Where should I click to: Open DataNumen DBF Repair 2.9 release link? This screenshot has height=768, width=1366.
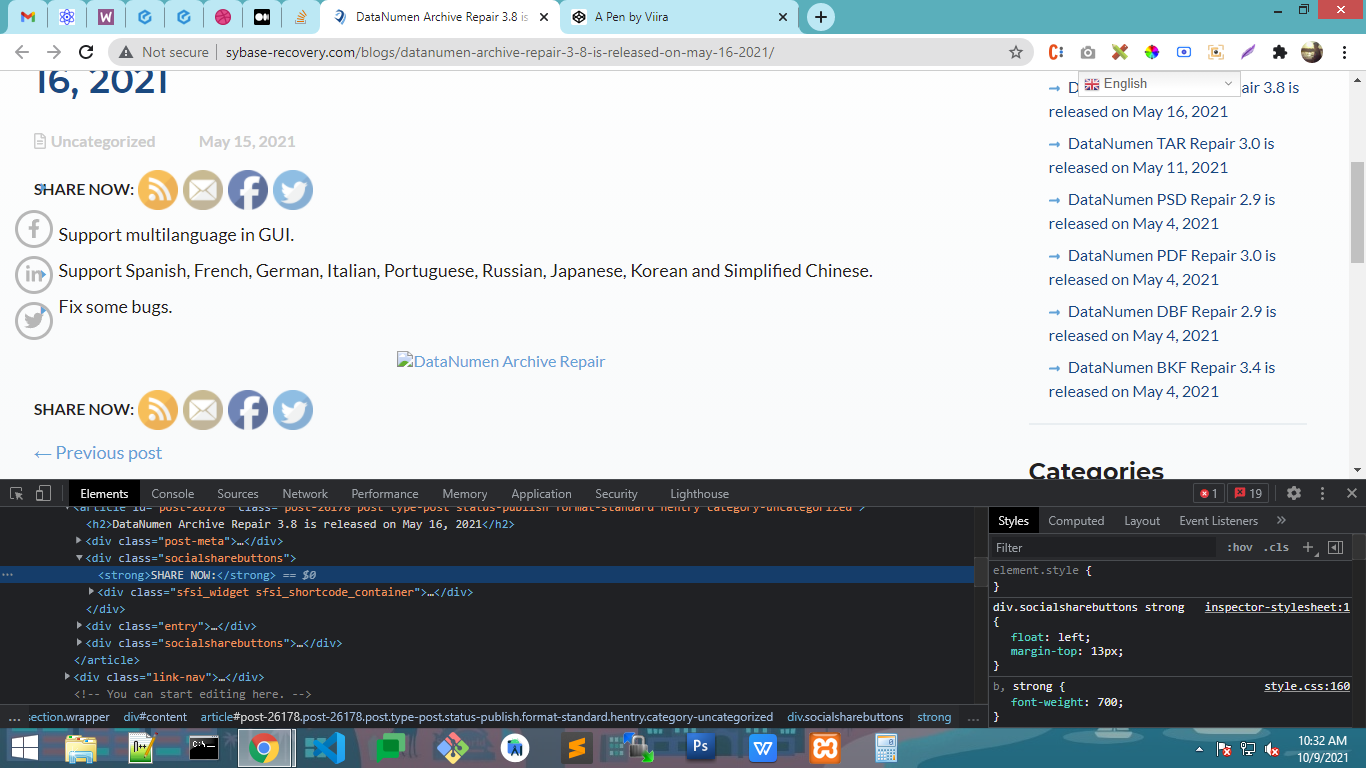coord(1162,323)
